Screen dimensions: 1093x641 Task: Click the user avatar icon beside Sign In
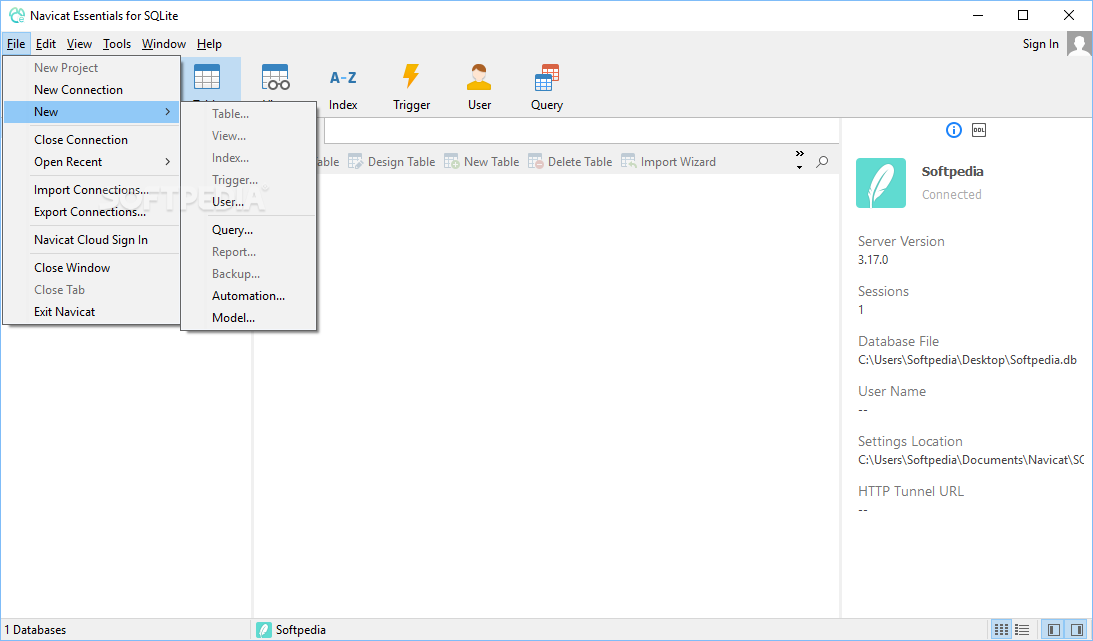click(x=1079, y=44)
